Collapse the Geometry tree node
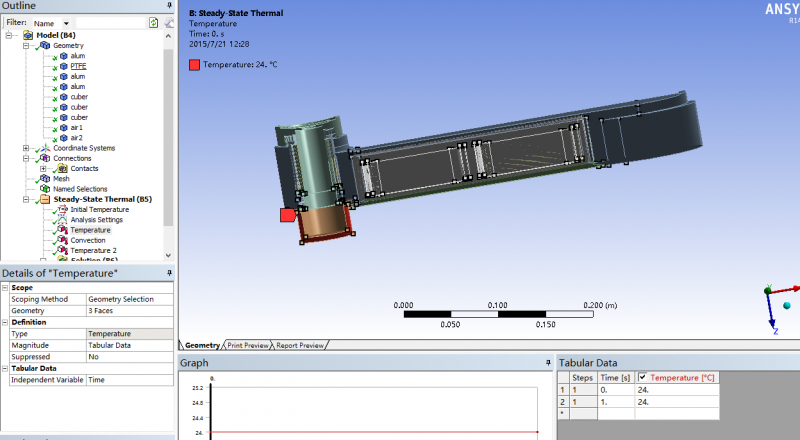 coord(26,45)
